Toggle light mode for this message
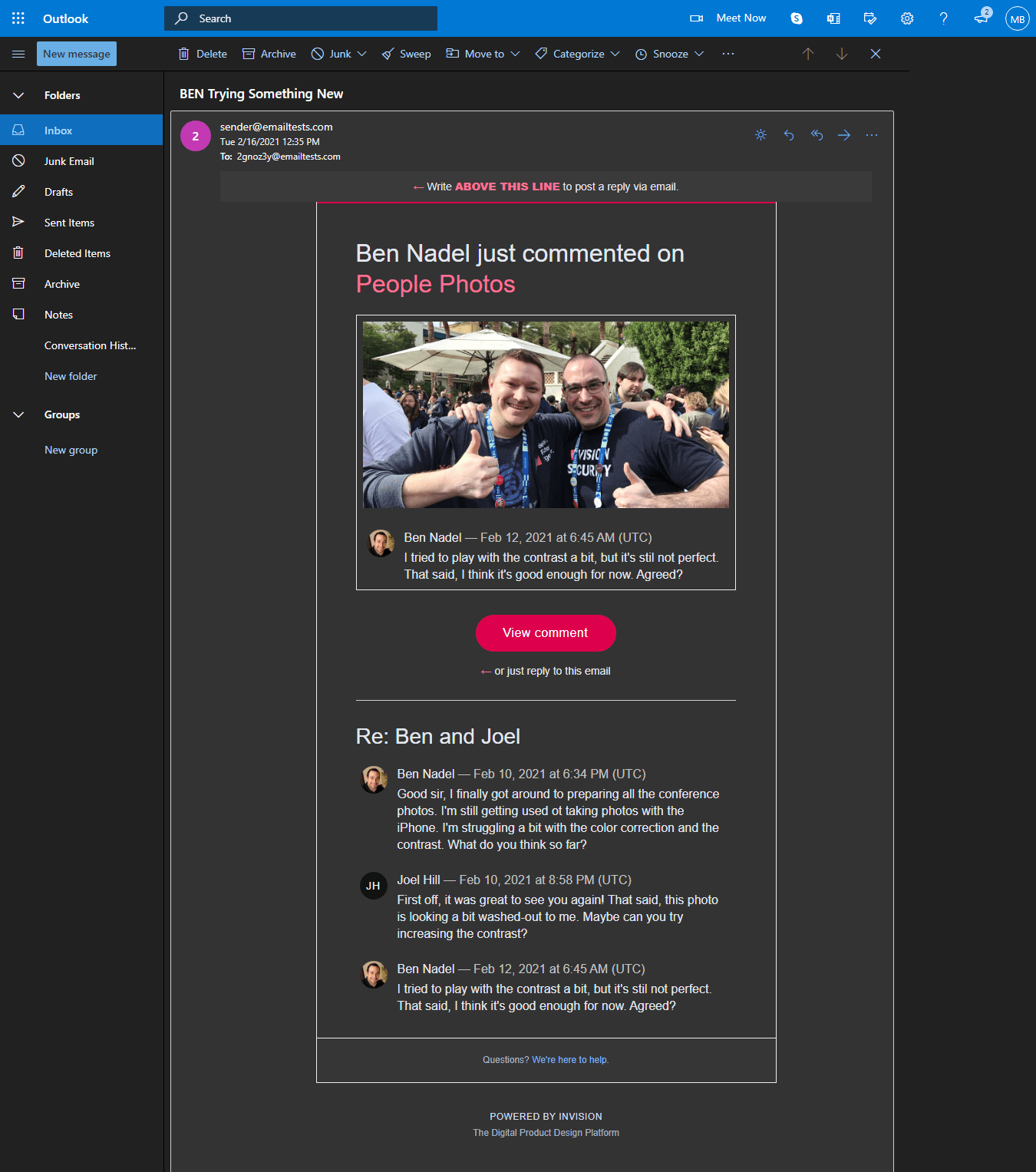Viewport: 1036px width, 1172px height. click(761, 135)
